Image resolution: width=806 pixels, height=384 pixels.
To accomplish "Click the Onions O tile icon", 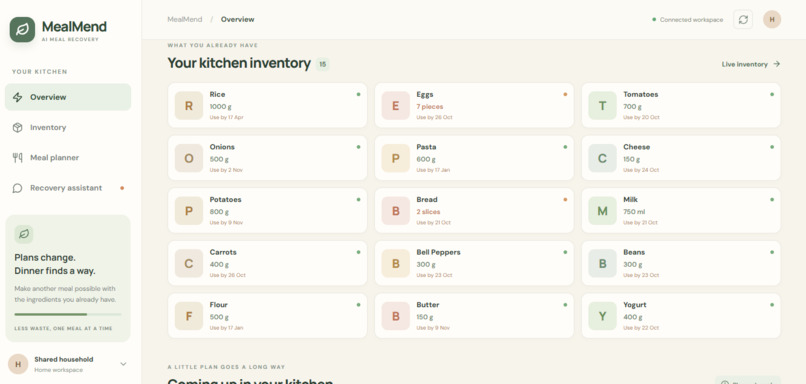I will click(x=189, y=158).
